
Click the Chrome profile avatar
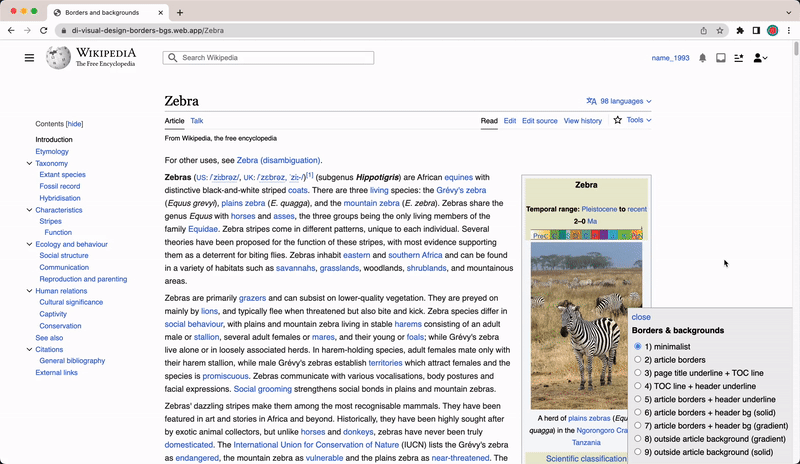[772, 31]
